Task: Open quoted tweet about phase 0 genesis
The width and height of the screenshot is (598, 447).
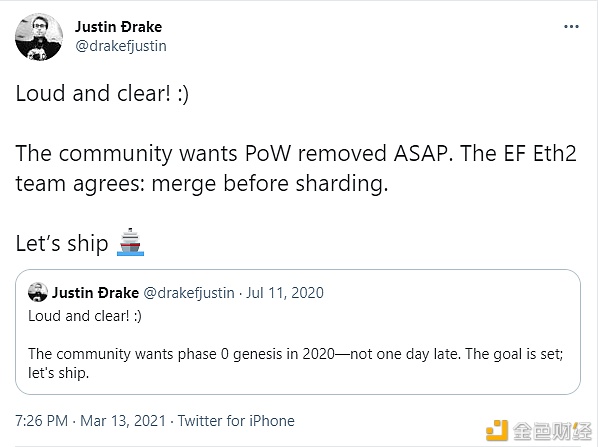Action: point(298,332)
